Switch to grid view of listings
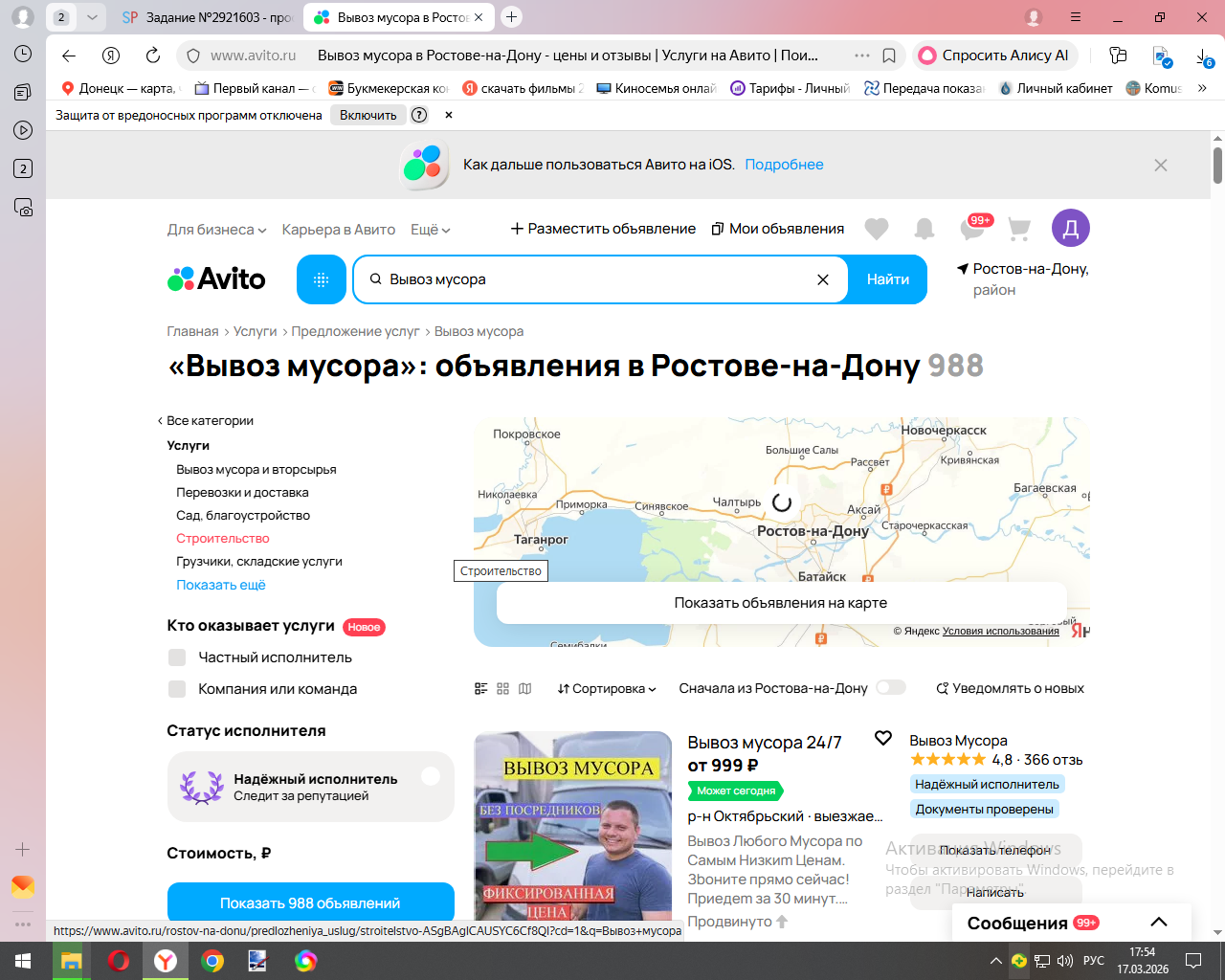Image resolution: width=1225 pixels, height=980 pixels. click(503, 689)
